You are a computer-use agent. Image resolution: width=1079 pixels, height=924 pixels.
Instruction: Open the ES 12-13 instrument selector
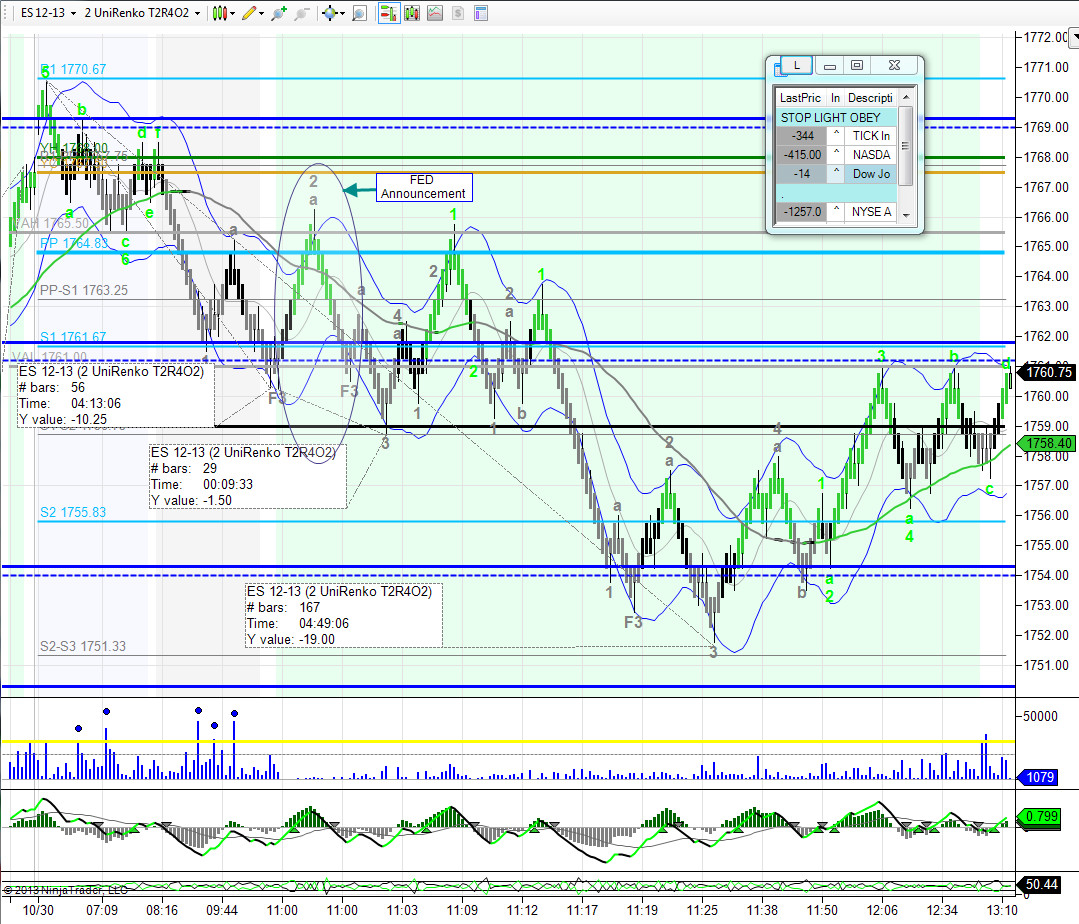(x=48, y=13)
